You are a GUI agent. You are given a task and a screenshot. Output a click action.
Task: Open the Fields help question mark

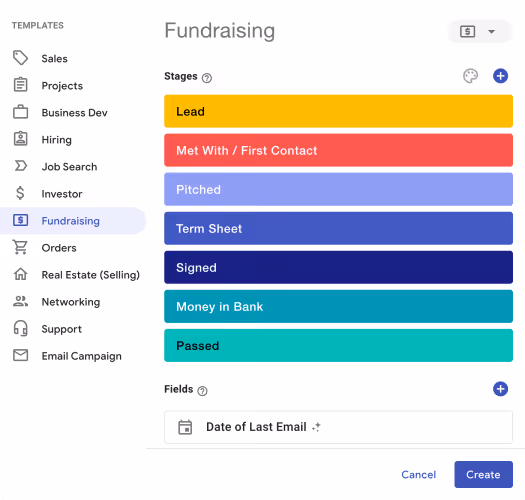coord(202,391)
